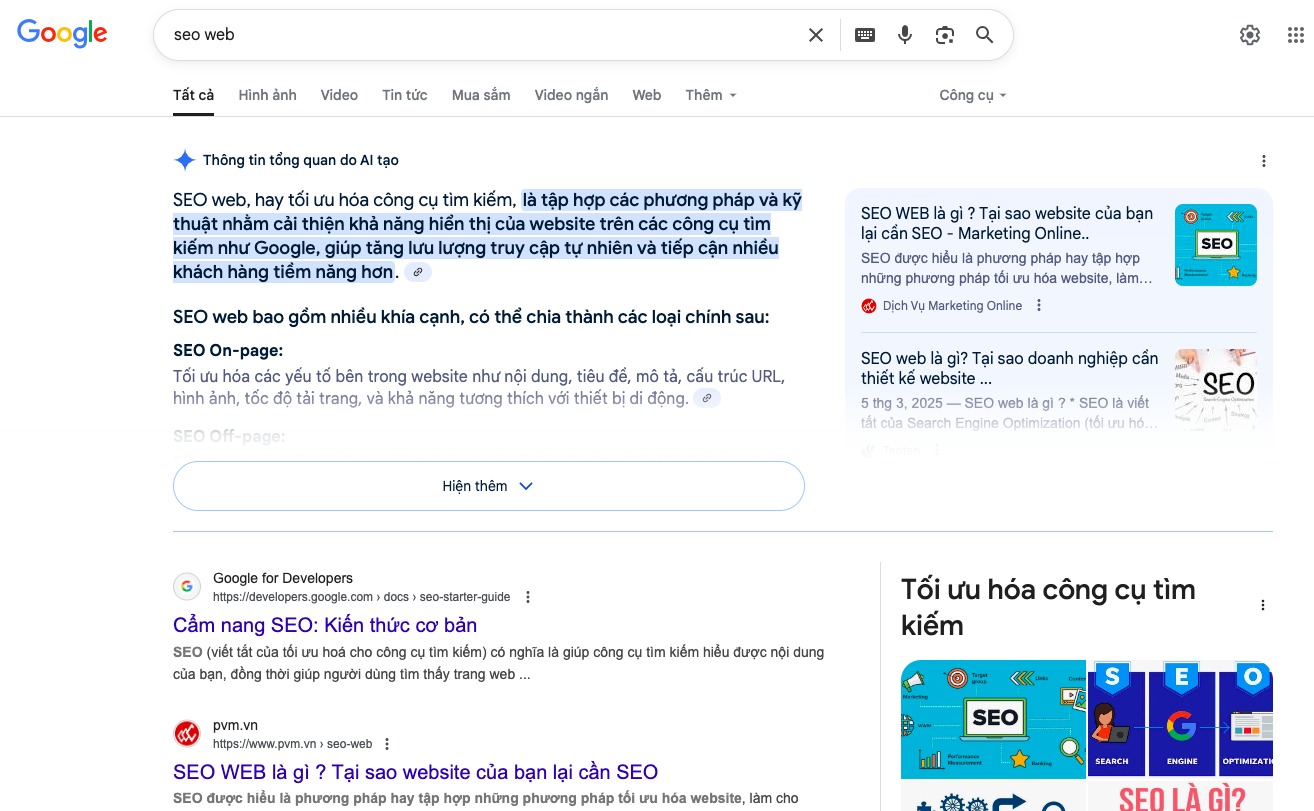Image resolution: width=1314 pixels, height=811 pixels.
Task: Click the 'Google for Developers' site name
Action: tap(283, 578)
